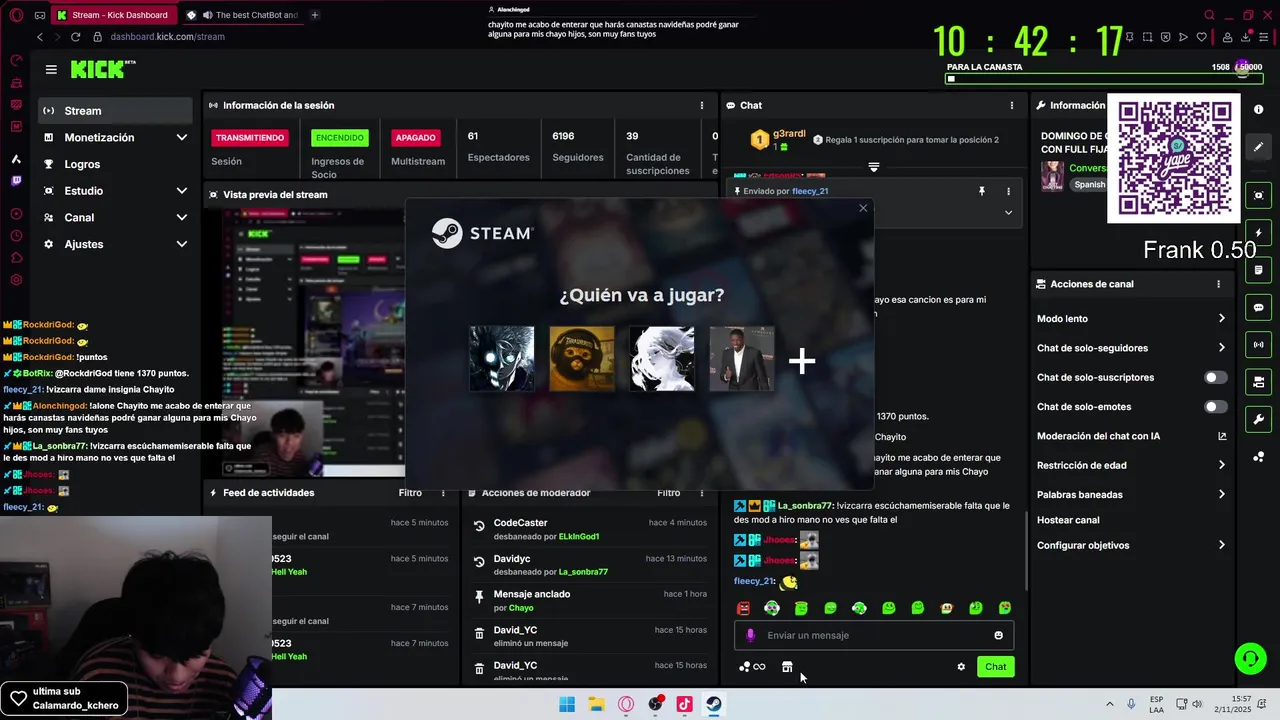Image resolution: width=1280 pixels, height=720 pixels.
Task: Reload the browser page
Action: click(75, 36)
